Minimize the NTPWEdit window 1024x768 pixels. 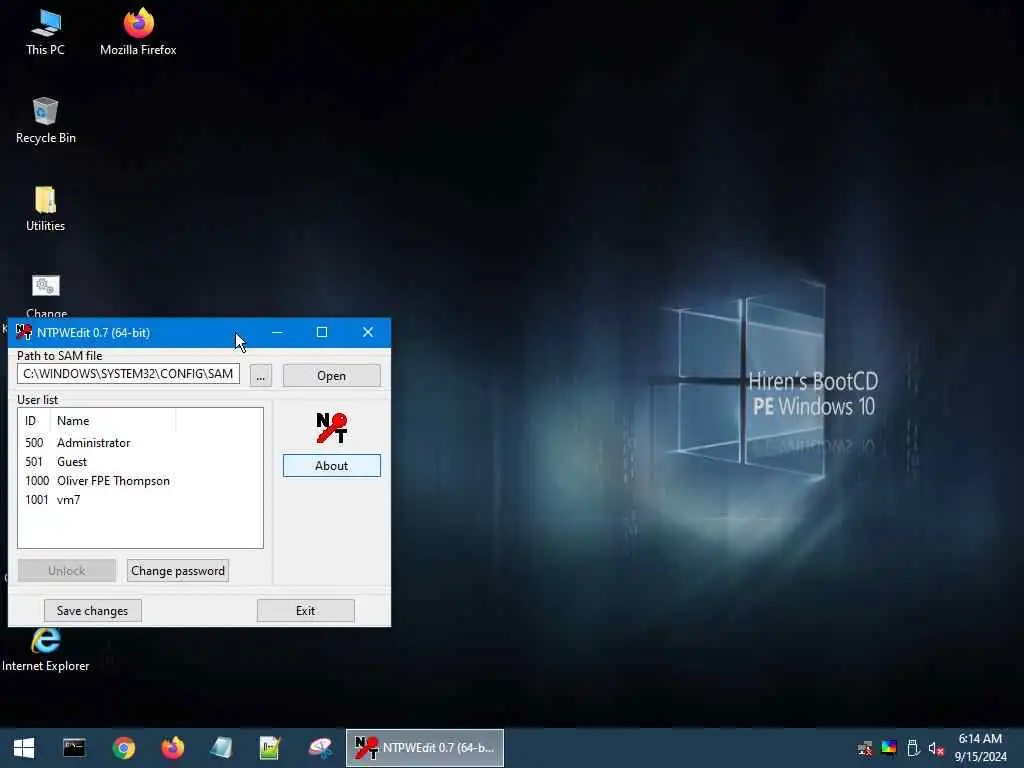tap(277, 332)
